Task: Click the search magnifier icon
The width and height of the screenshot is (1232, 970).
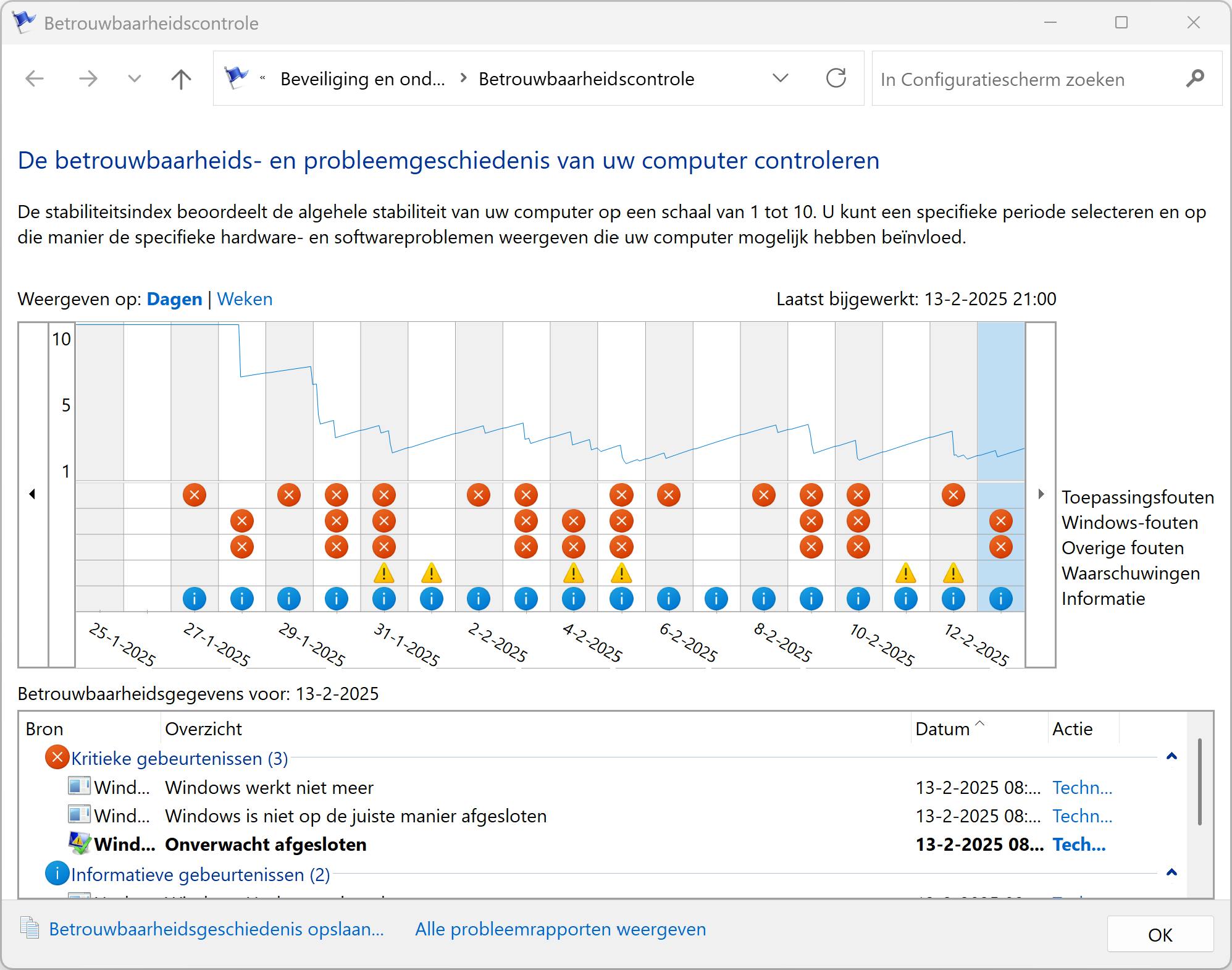Action: click(1195, 79)
